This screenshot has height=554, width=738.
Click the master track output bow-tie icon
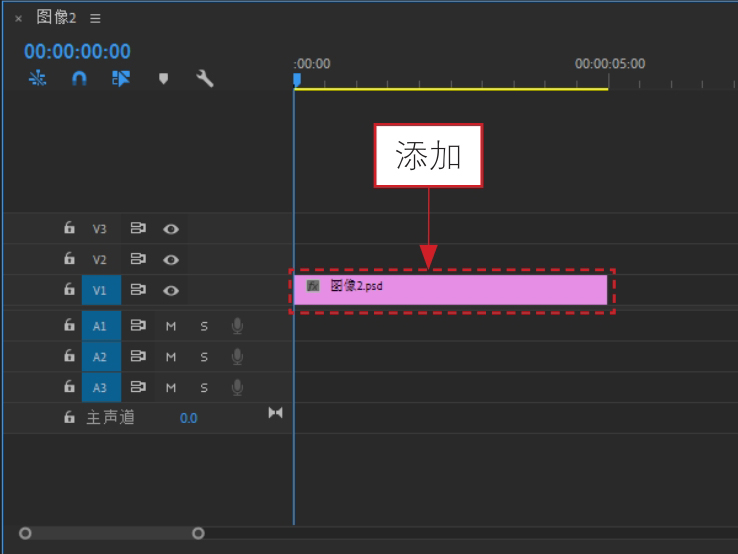[275, 413]
